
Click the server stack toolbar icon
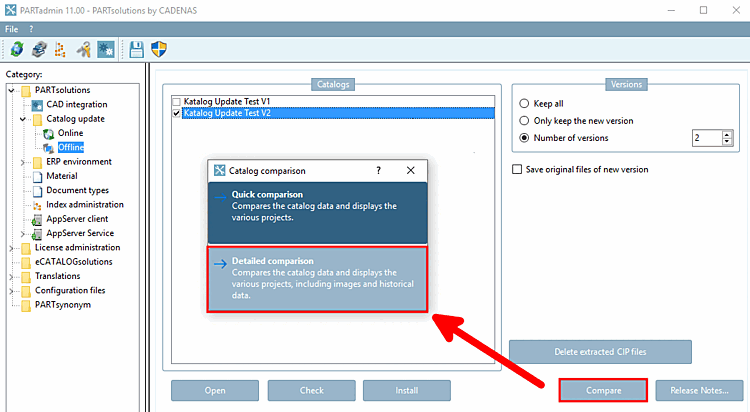pyautogui.click(x=39, y=49)
